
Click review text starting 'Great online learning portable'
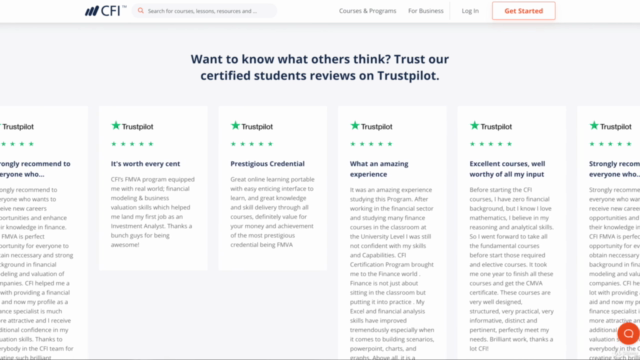click(x=272, y=212)
